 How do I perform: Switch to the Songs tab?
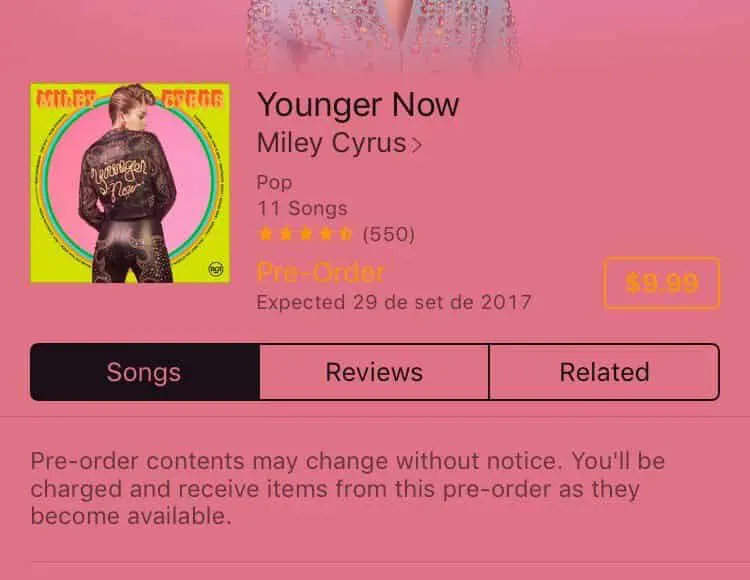pyautogui.click(x=145, y=372)
